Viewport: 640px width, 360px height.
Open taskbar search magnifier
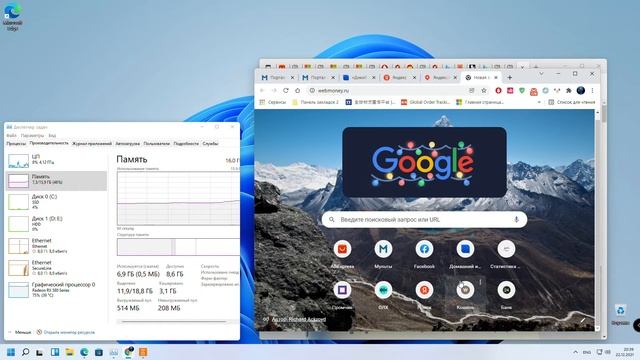pos(25,352)
